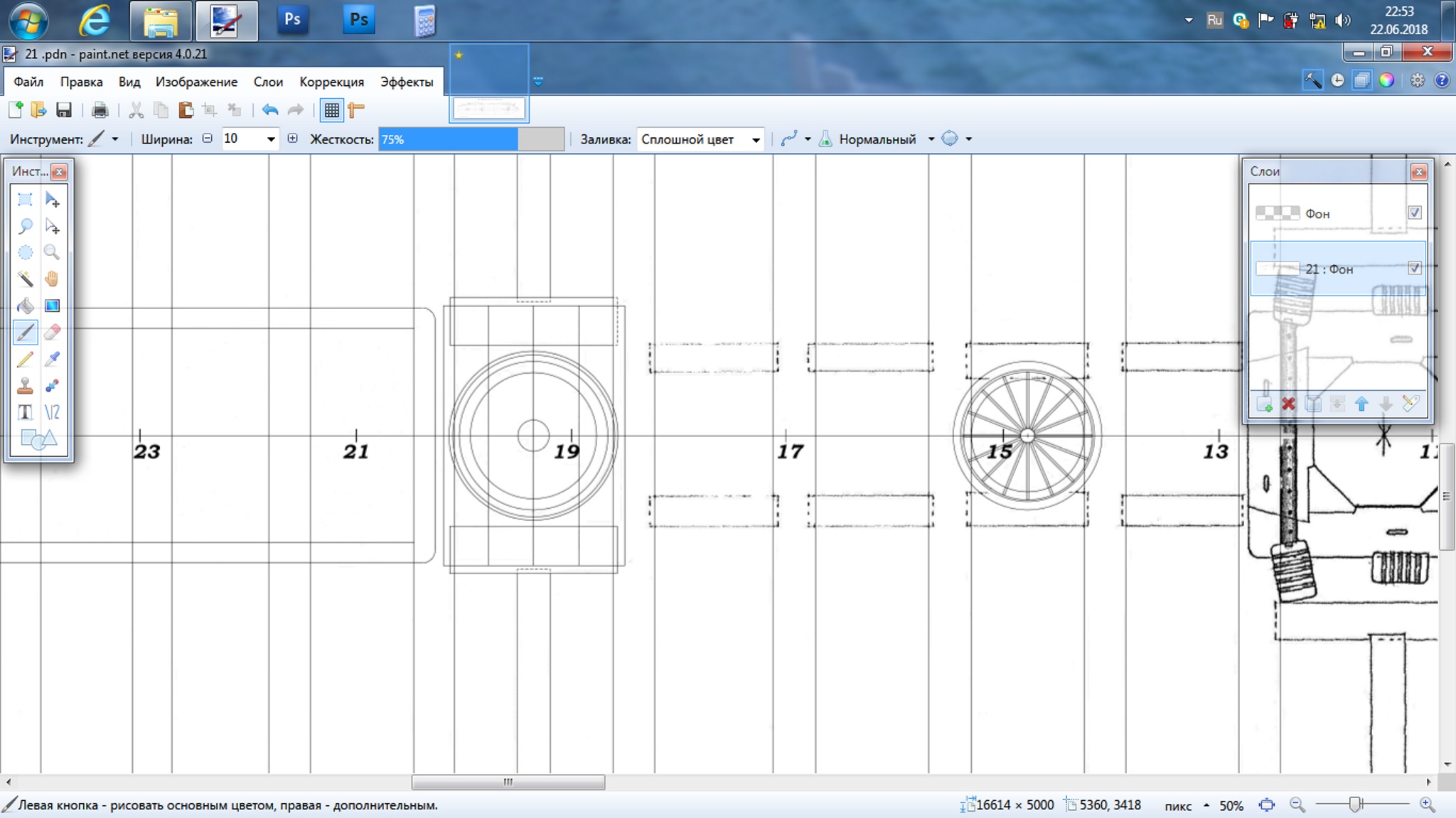Open the Эффекты menu
1456x818 pixels.
click(407, 82)
